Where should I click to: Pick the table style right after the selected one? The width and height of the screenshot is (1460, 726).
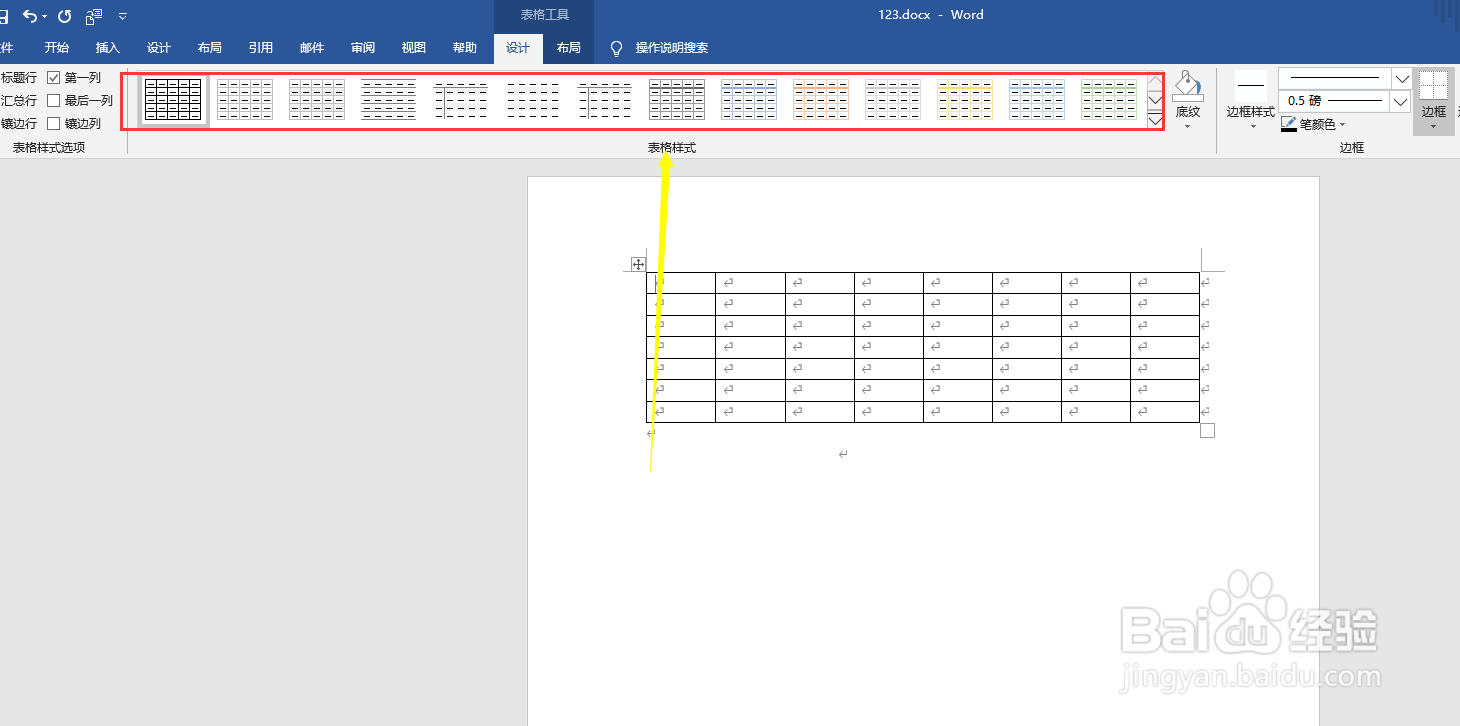[245, 100]
